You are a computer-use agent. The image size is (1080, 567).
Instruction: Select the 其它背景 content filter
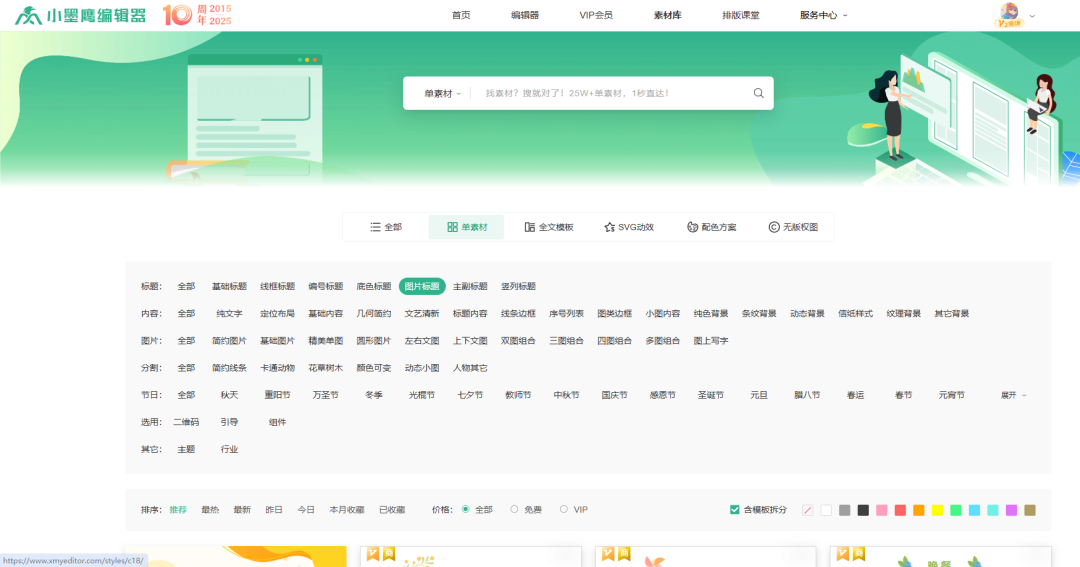pos(952,313)
